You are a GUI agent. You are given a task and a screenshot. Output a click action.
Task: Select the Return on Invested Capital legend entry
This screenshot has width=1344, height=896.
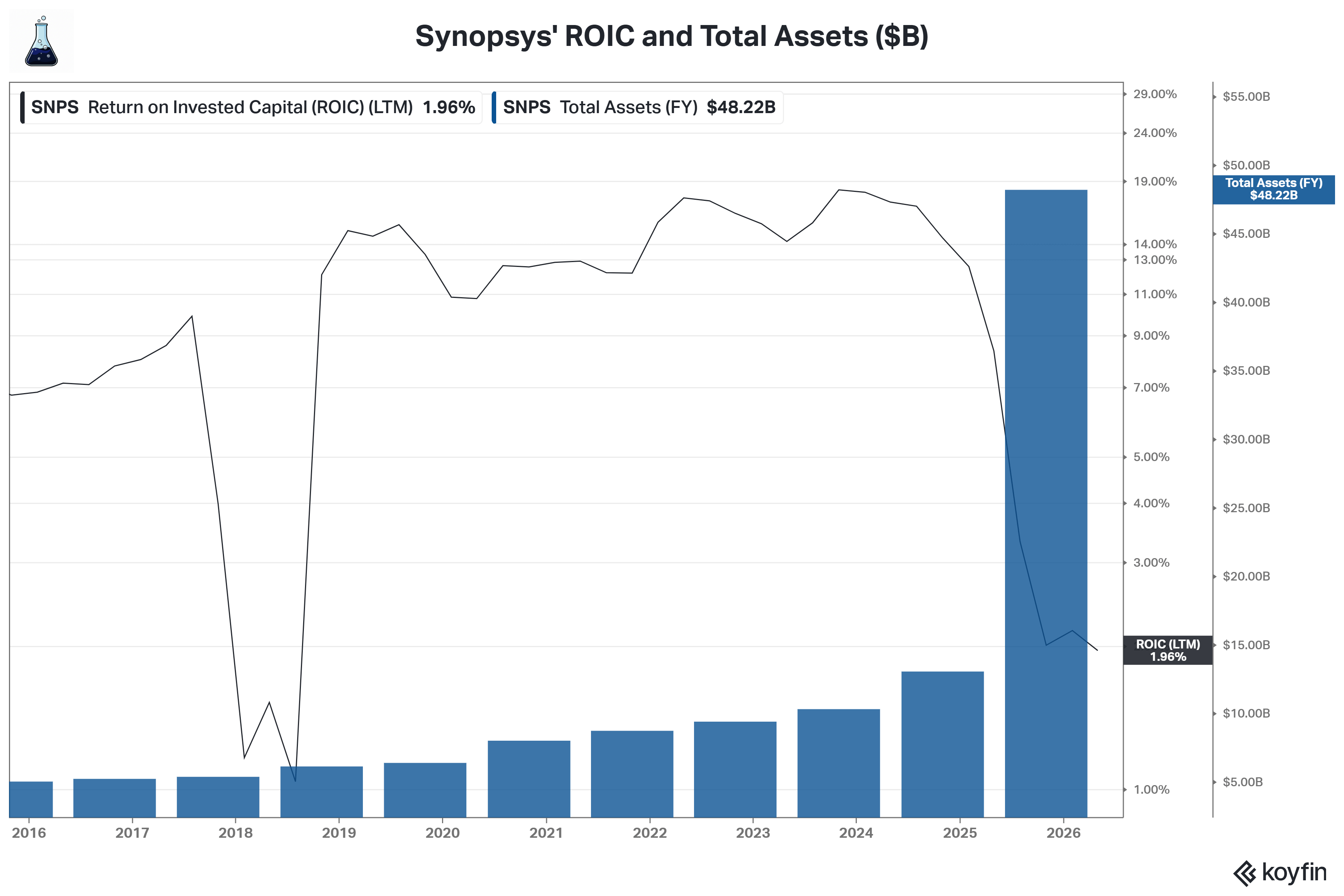(x=251, y=108)
